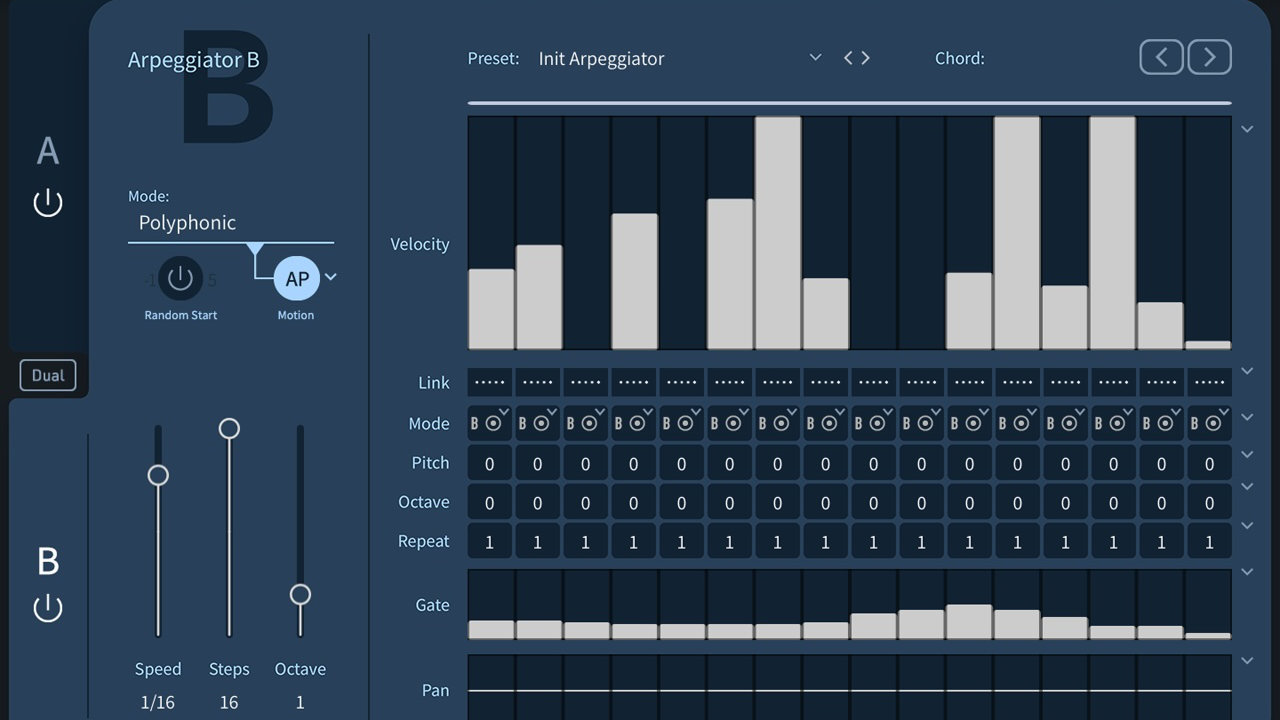Toggle Arpeggiator B power icon
Screen dimensions: 1280x720
pos(48,607)
